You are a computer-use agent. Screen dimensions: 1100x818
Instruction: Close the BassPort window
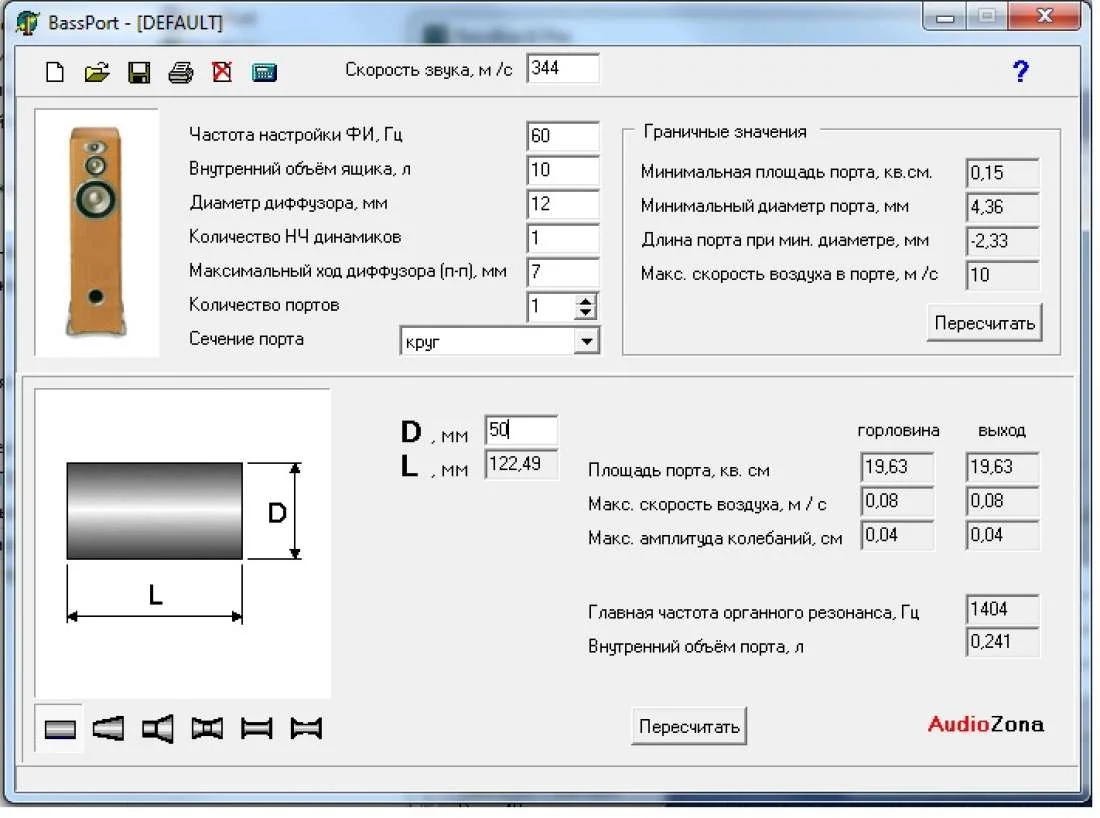click(x=1045, y=15)
